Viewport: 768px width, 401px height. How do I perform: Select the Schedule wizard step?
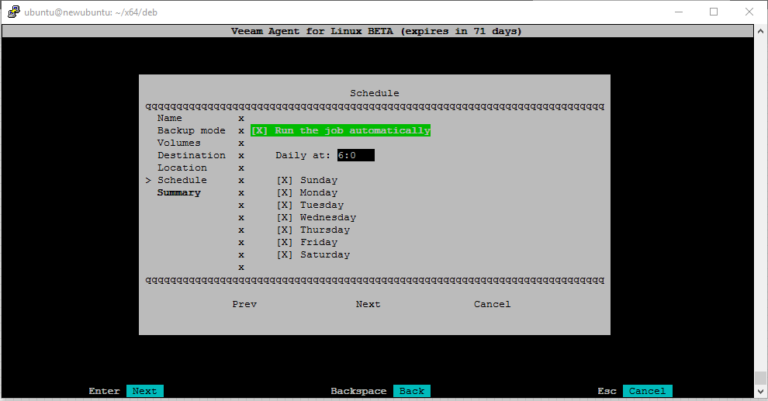[x=182, y=180]
